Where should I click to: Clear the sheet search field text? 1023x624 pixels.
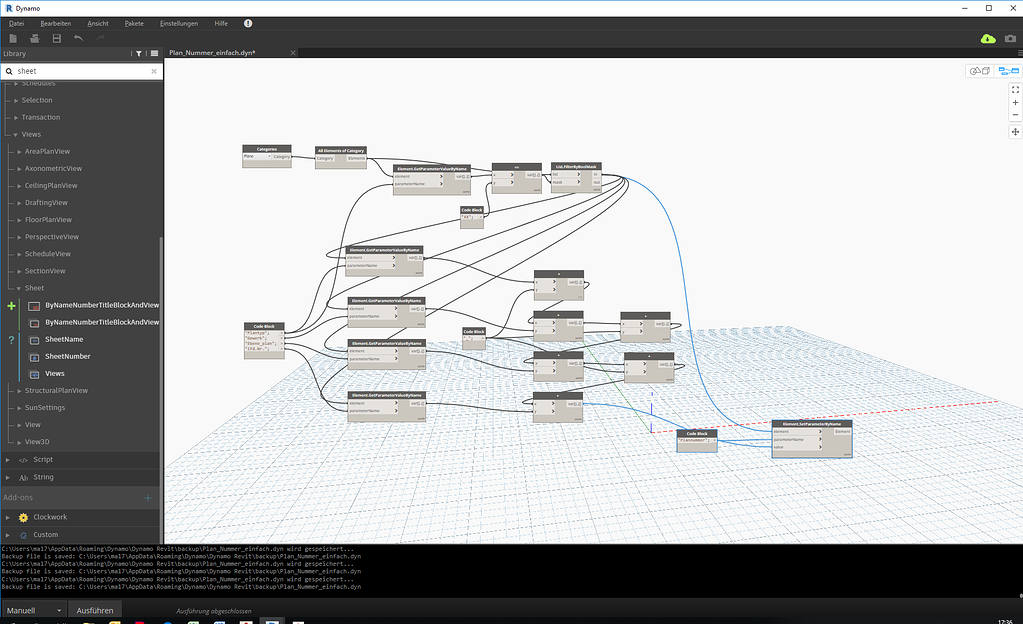click(156, 71)
